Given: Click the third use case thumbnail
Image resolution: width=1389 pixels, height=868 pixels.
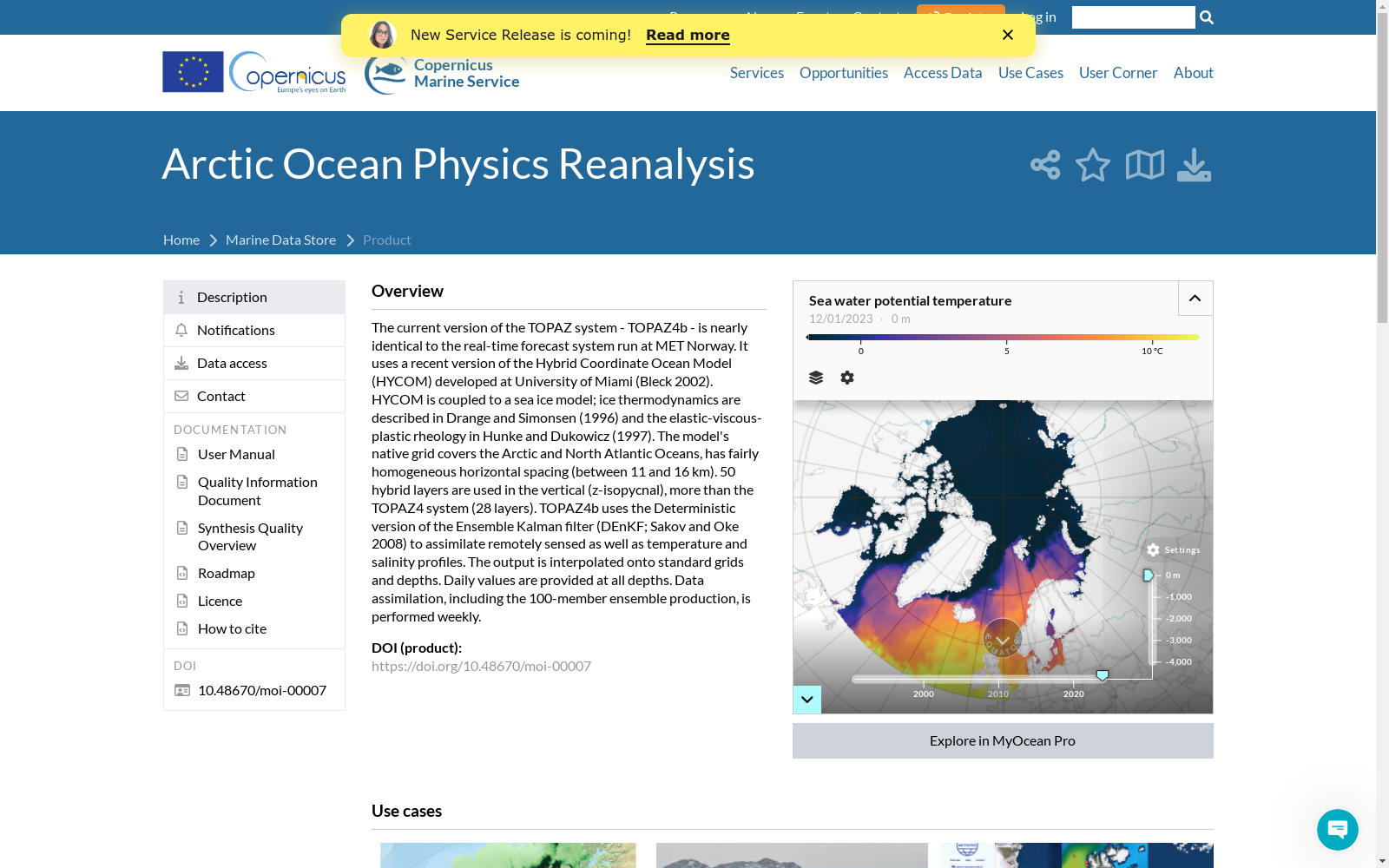Looking at the screenshot, I should click(x=1077, y=855).
